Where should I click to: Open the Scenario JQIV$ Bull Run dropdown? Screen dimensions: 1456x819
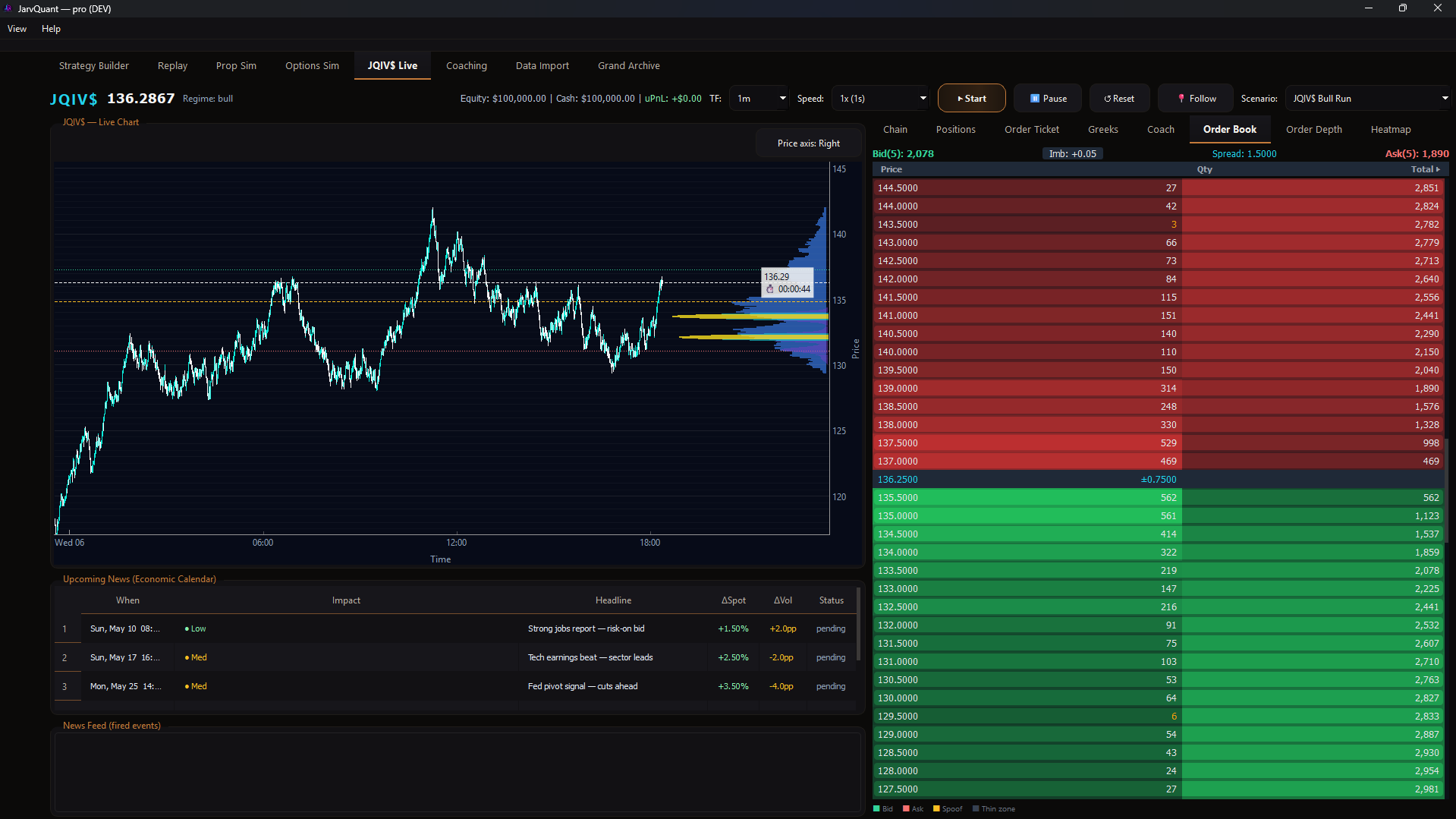(1369, 99)
